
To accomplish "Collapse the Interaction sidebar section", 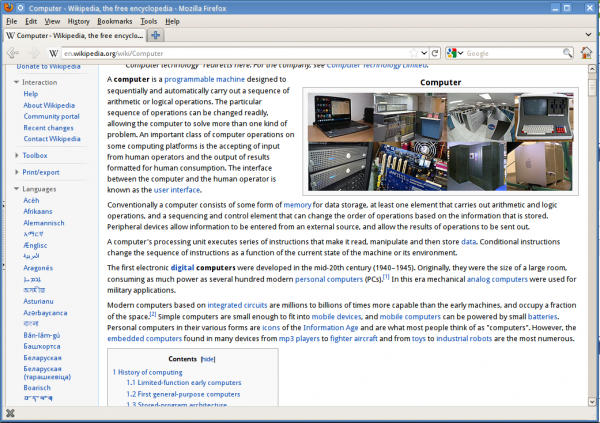I will click(16, 82).
